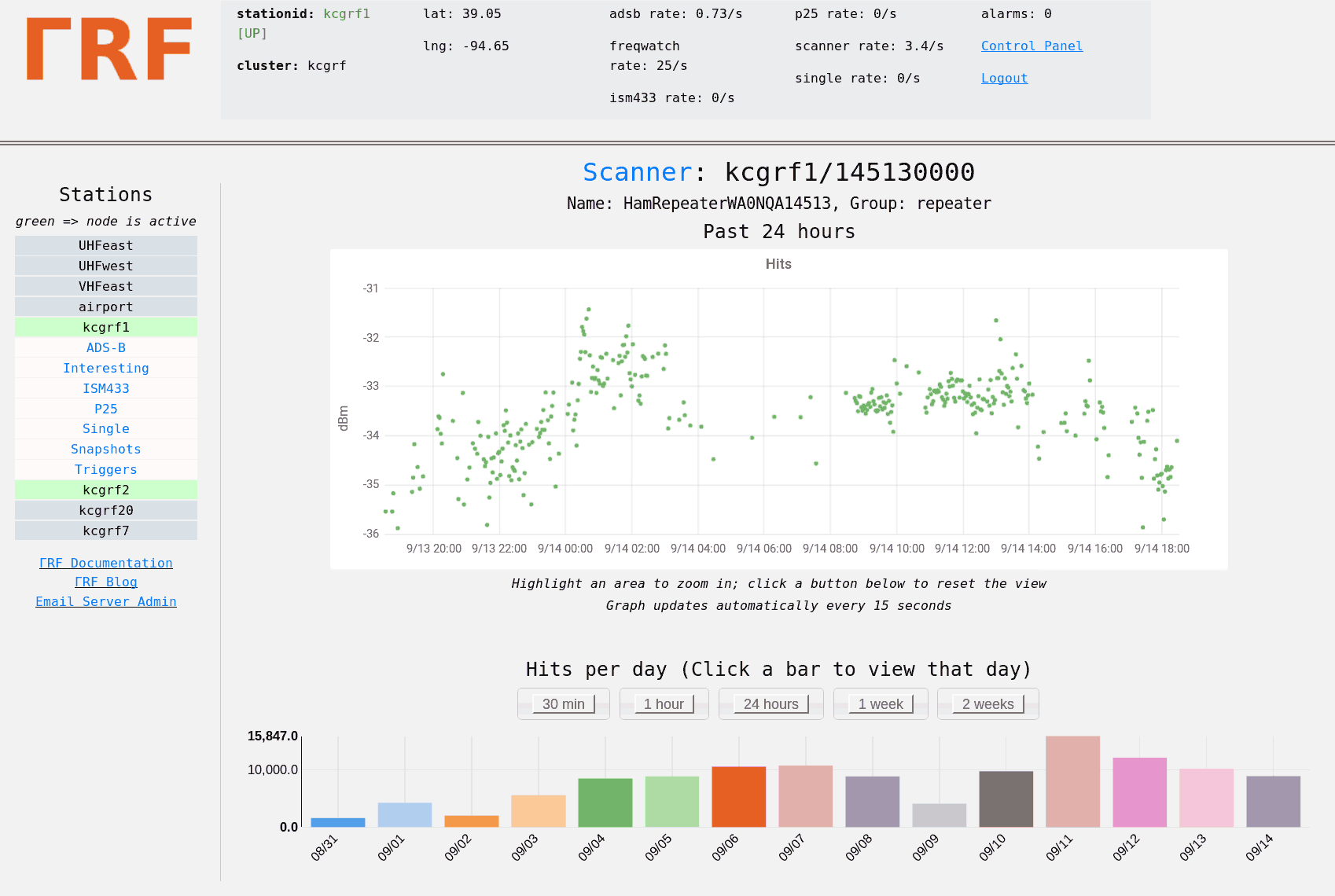This screenshot has width=1335, height=896.
Task: Select the kcgrf1 station
Action: coord(106,327)
